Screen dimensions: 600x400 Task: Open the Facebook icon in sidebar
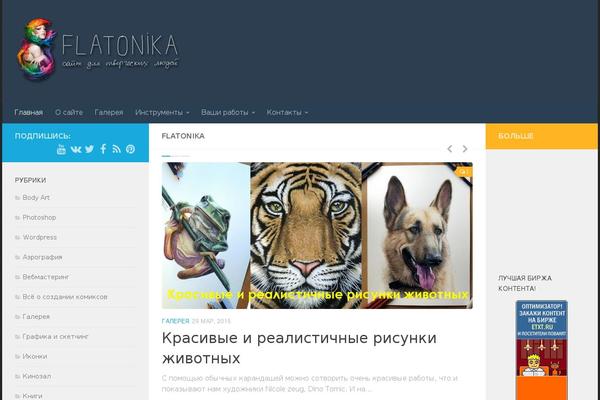point(103,149)
